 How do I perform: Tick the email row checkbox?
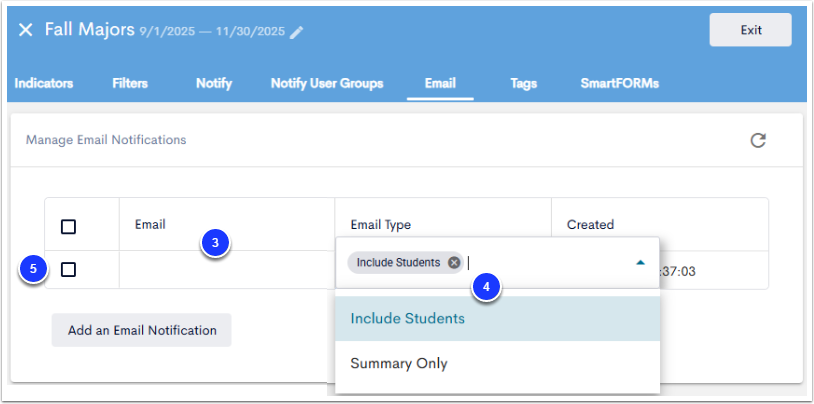[x=69, y=270]
